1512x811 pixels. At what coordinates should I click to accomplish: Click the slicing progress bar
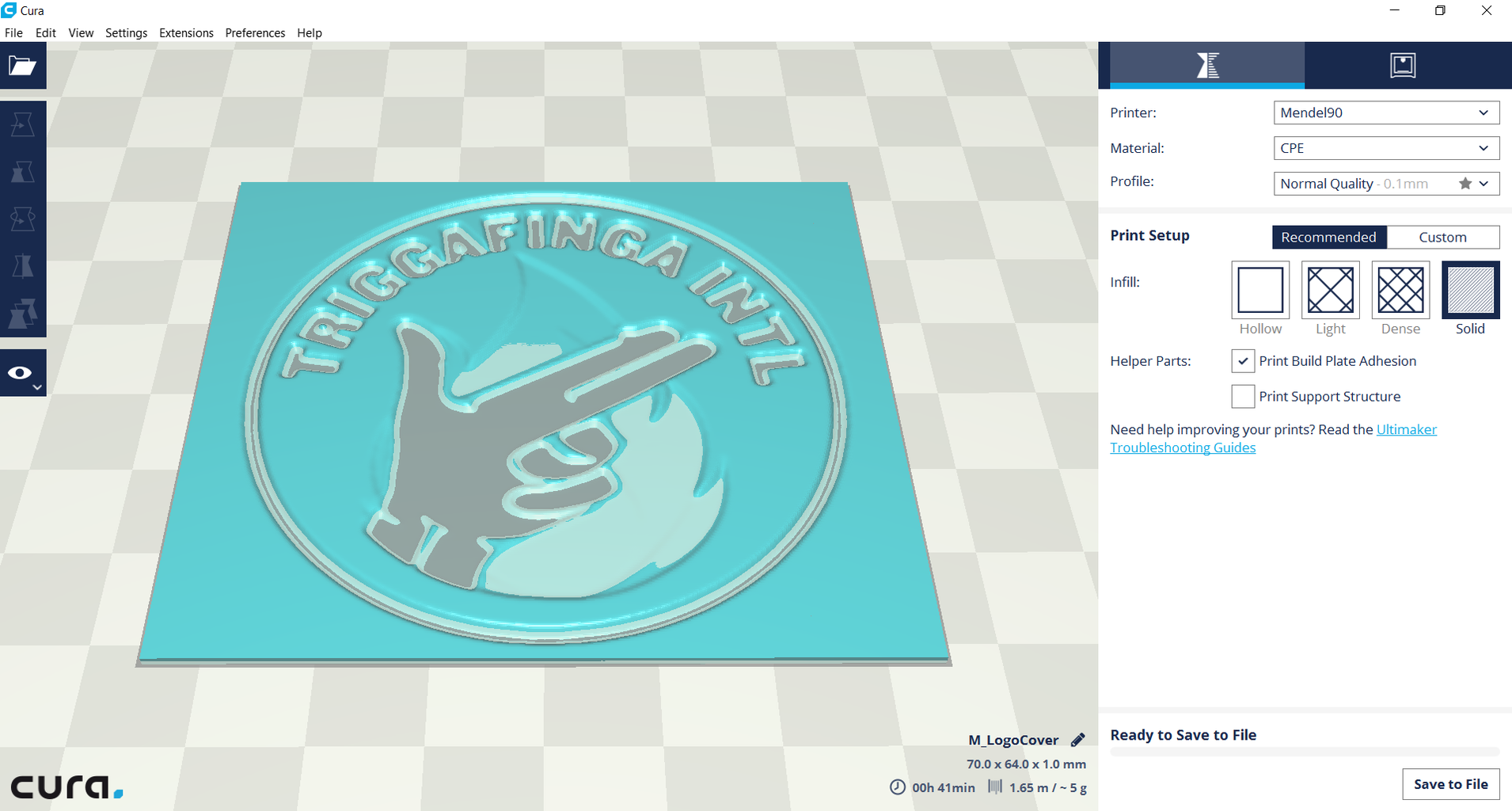coord(1305,752)
